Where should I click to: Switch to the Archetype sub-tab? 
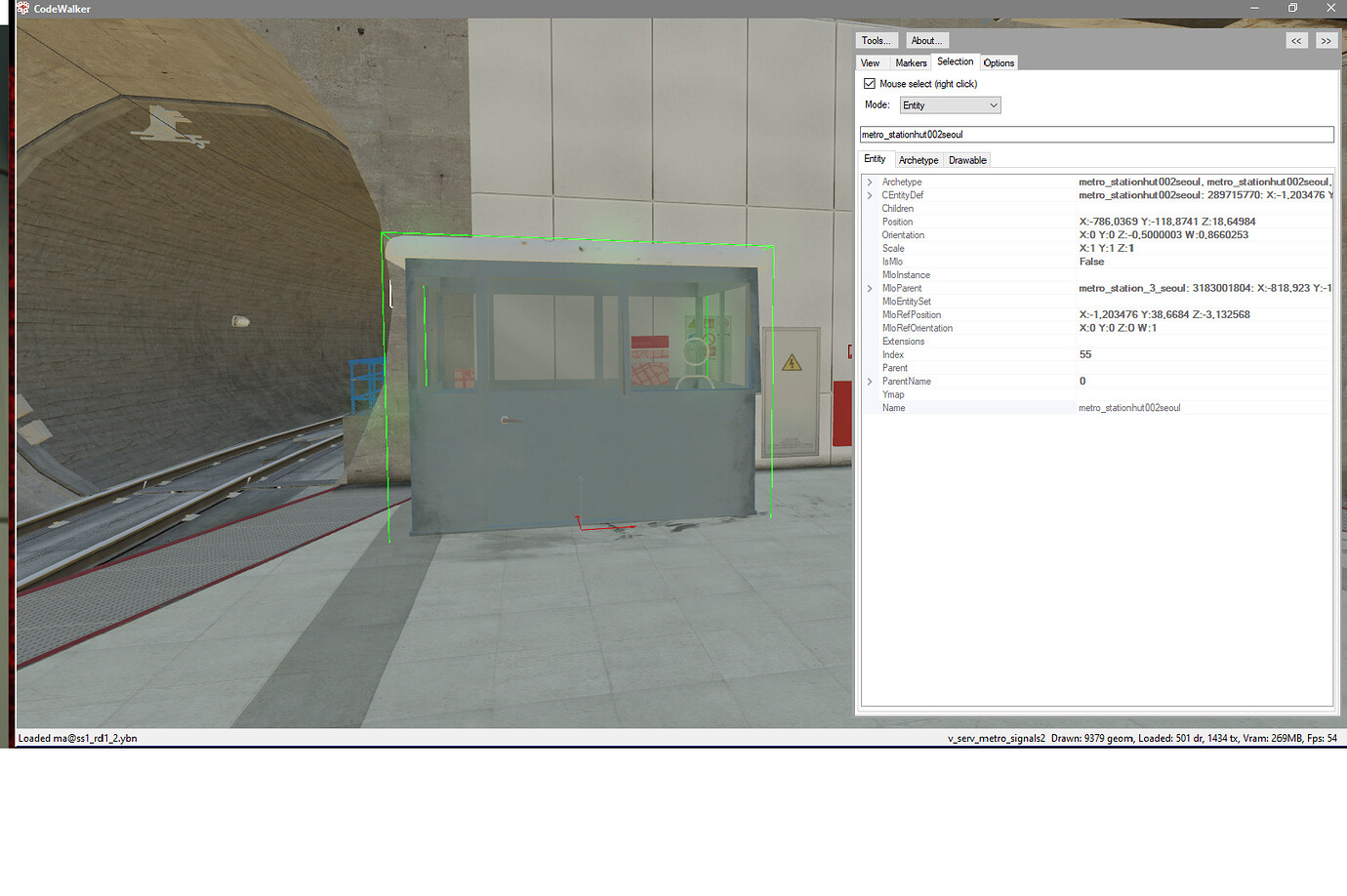918,159
